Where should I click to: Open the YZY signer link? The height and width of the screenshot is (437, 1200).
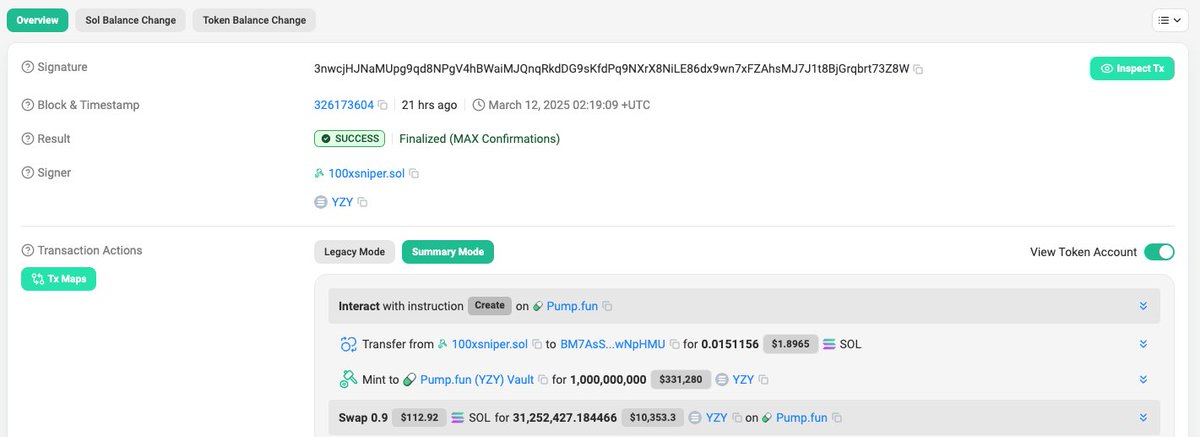click(342, 202)
